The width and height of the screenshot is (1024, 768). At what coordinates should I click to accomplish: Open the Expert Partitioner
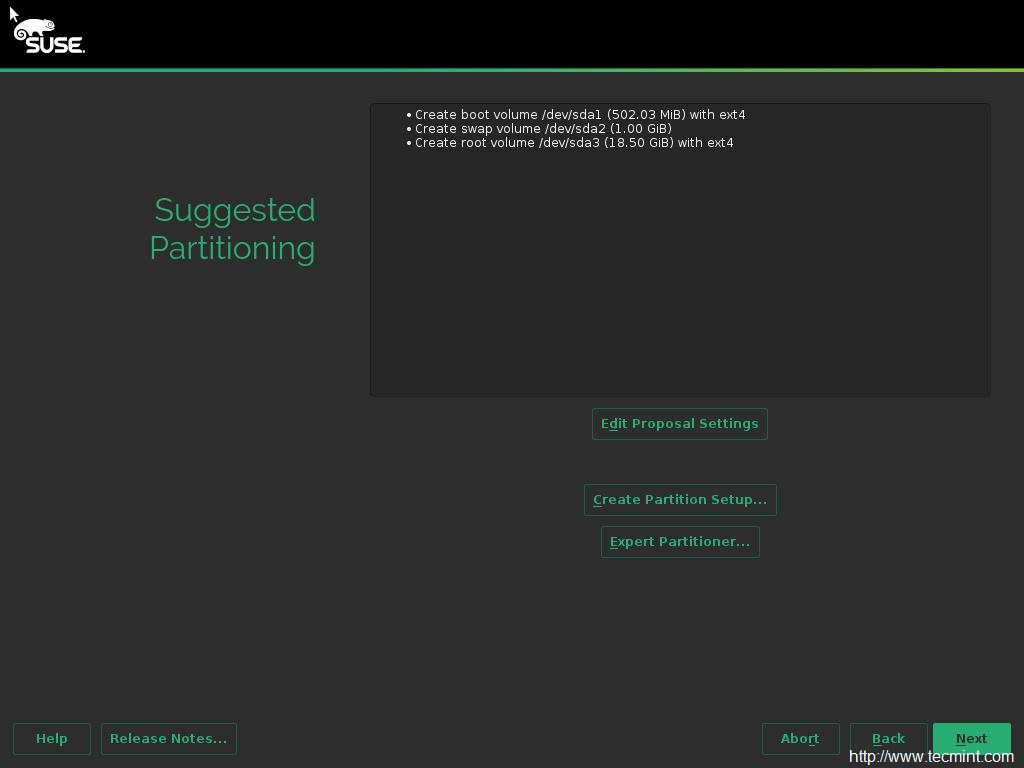coord(679,542)
